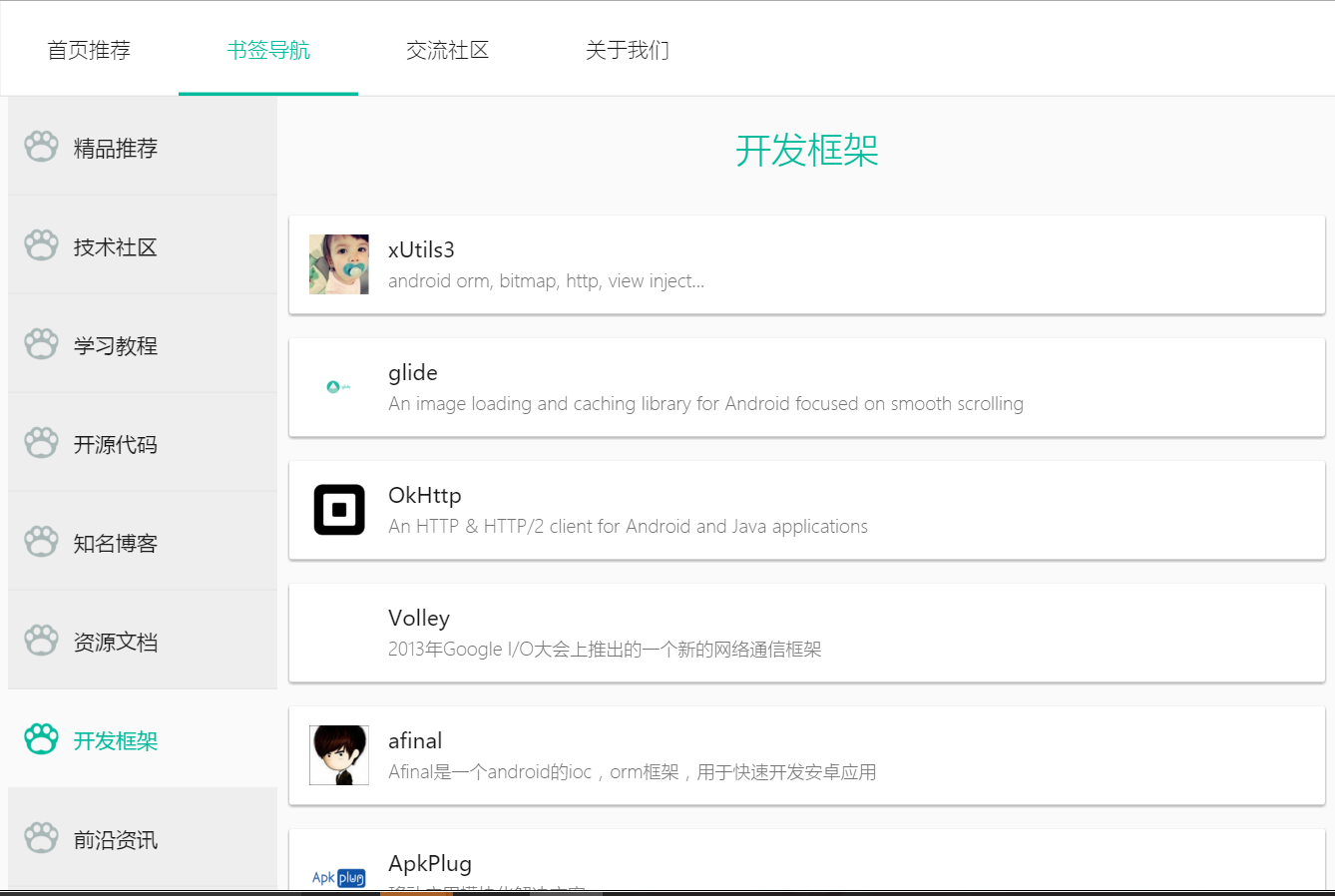Click Volley's '2013年Google I/O大会' description
This screenshot has height=896, width=1335.
[x=605, y=650]
